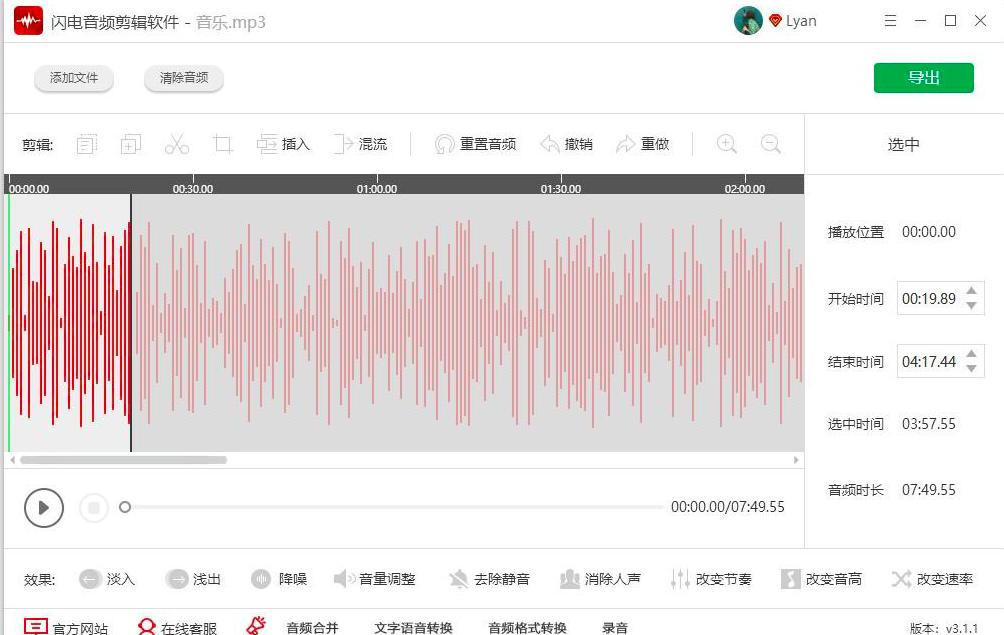1004x635 pixels.
Task: Click the version text v3.1.1
Action: pos(962,629)
